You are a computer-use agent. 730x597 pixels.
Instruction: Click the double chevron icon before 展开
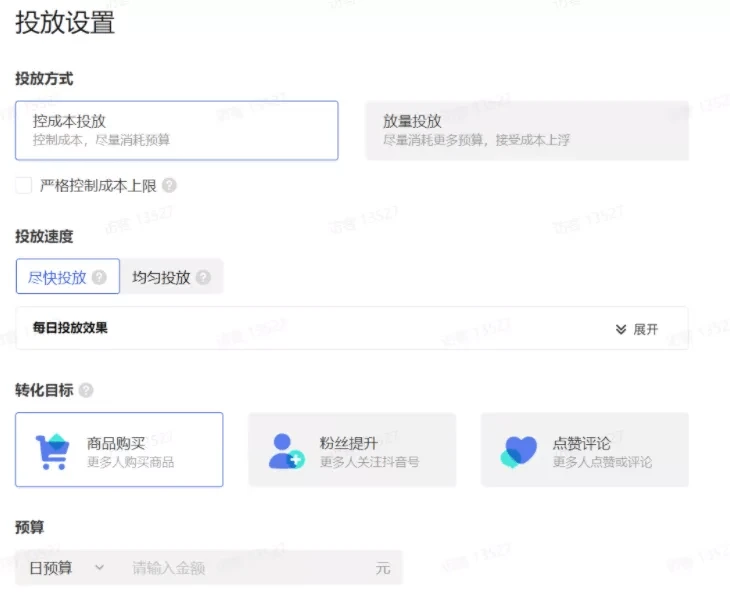(621, 329)
